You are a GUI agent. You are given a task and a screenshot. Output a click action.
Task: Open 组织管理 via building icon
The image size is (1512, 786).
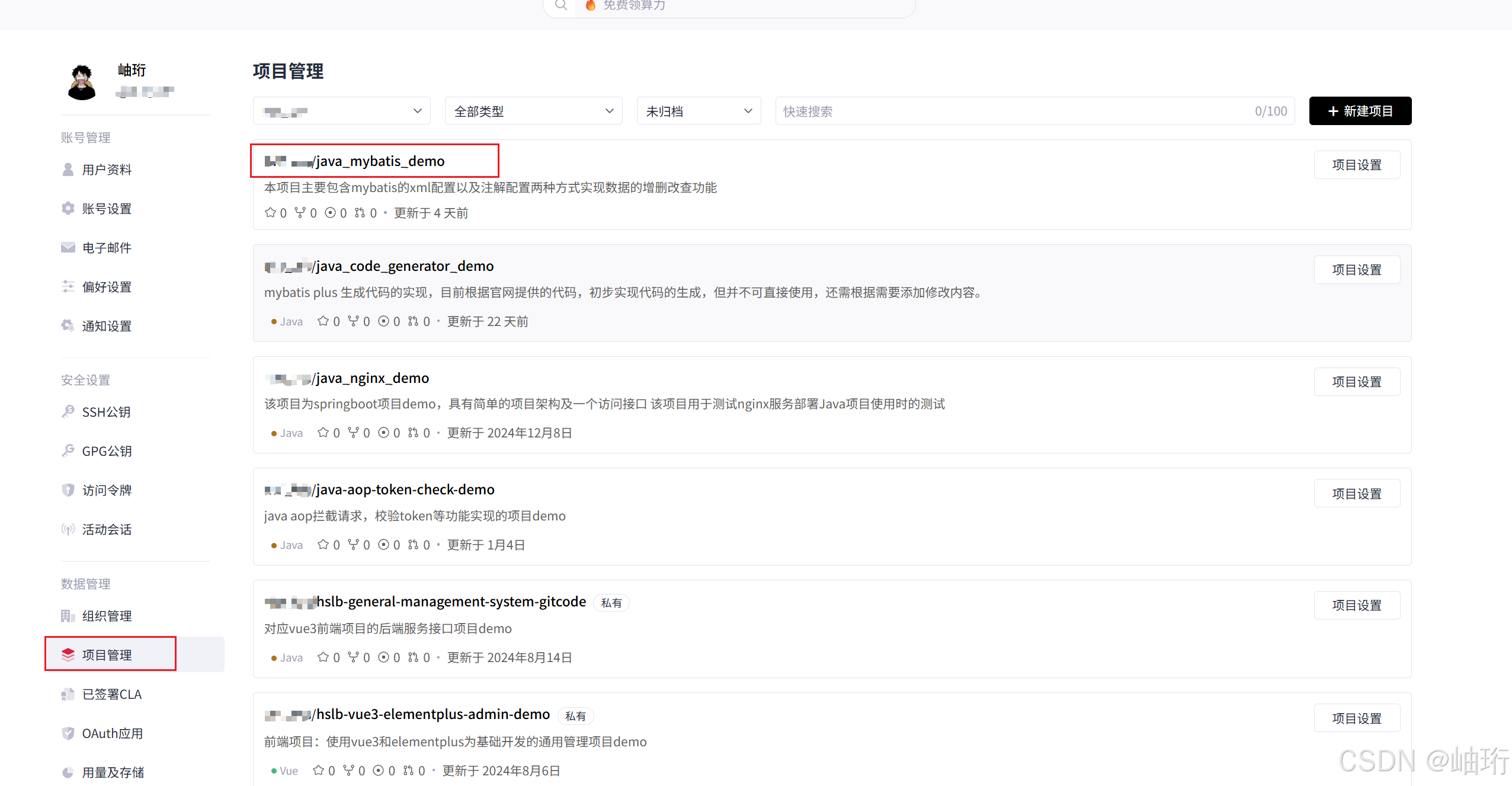pos(68,615)
